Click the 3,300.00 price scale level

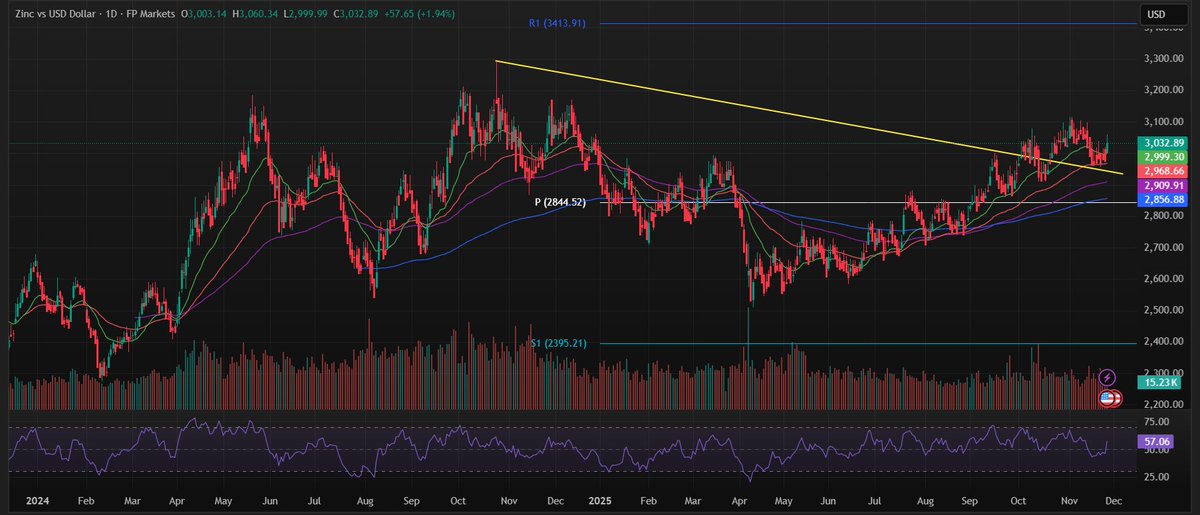(1162, 59)
